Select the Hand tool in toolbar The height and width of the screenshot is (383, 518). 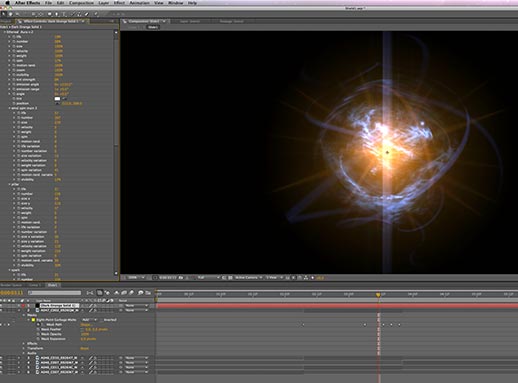click(x=10, y=14)
